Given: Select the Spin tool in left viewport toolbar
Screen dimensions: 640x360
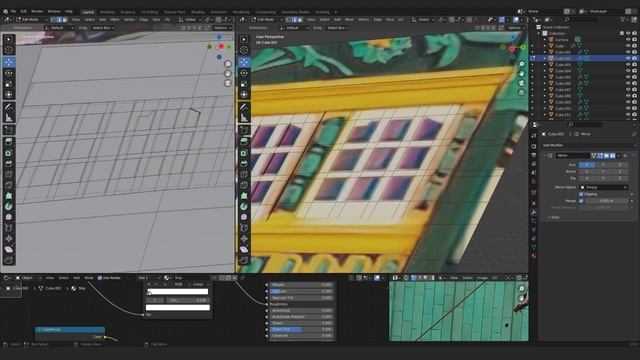Looking at the screenshot, I should (x=9, y=207).
